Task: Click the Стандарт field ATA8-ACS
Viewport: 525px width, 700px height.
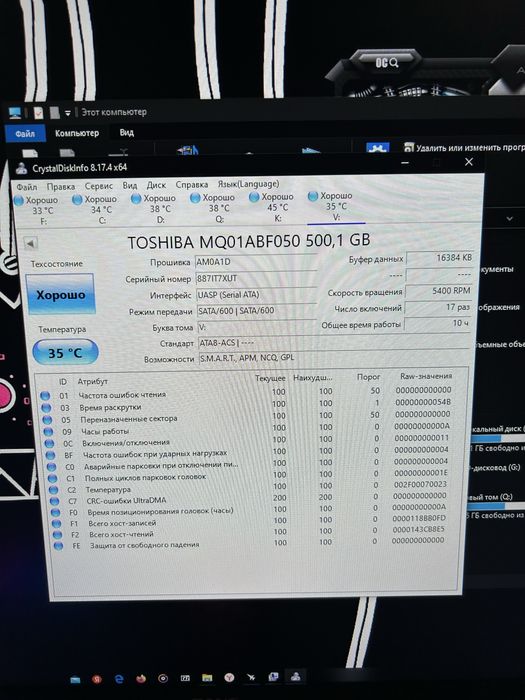Action: pos(335,343)
